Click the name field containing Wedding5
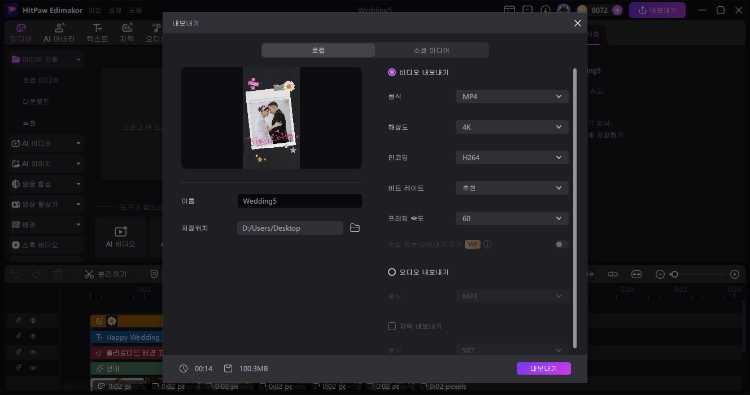This screenshot has width=750, height=395. (x=299, y=201)
